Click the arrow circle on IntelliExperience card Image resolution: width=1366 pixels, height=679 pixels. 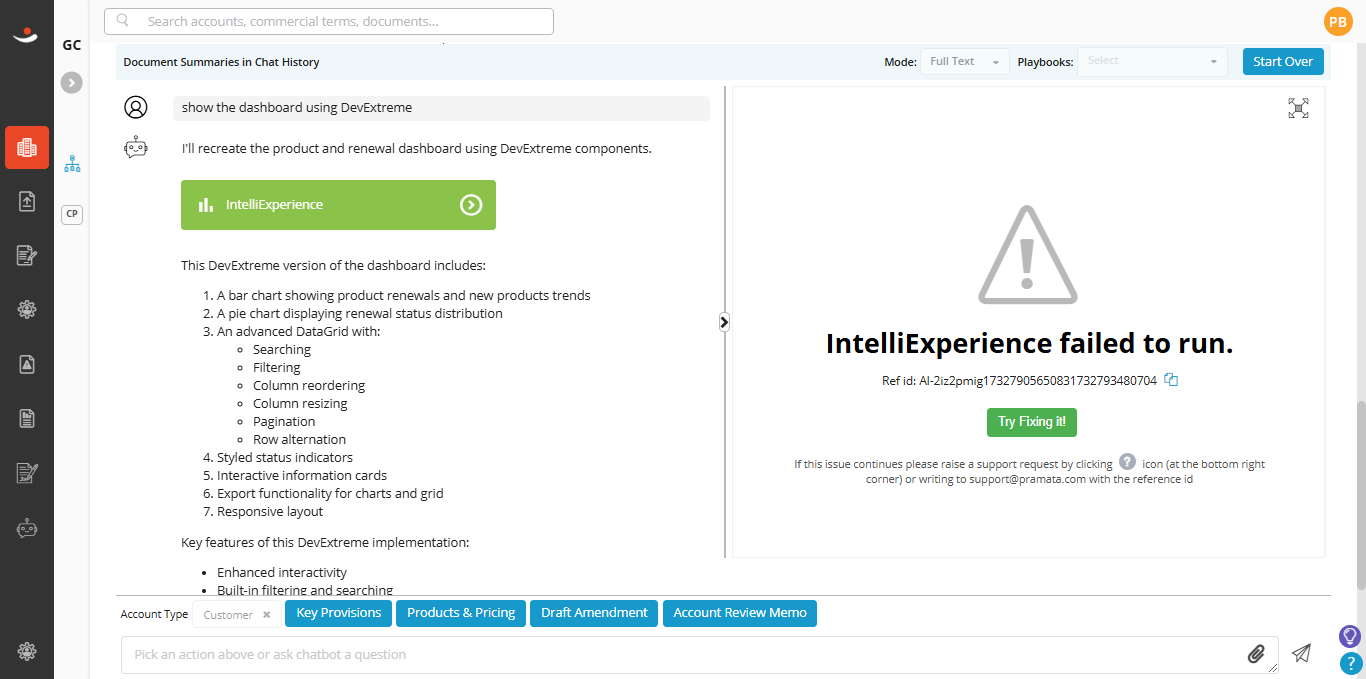(471, 205)
